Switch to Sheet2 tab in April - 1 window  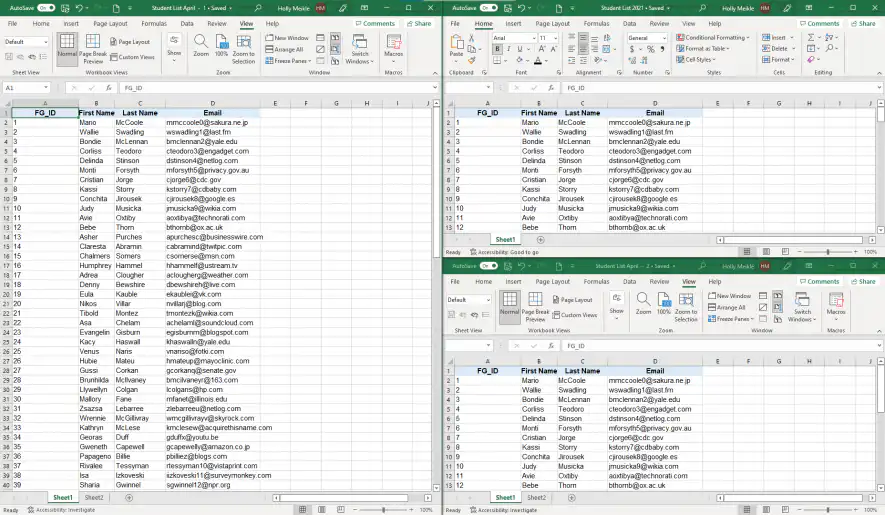tap(94, 497)
